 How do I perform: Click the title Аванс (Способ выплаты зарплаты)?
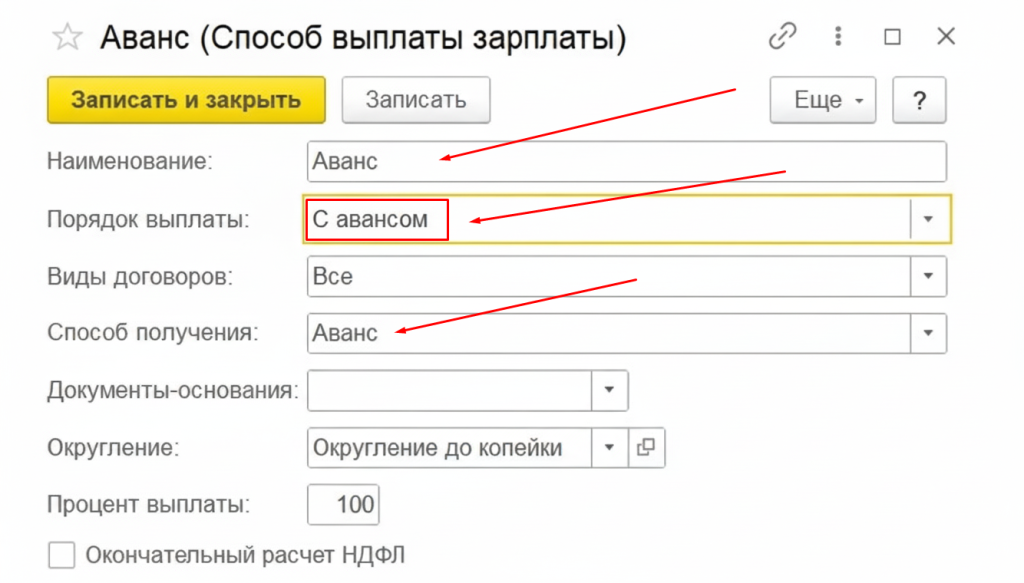click(x=363, y=37)
